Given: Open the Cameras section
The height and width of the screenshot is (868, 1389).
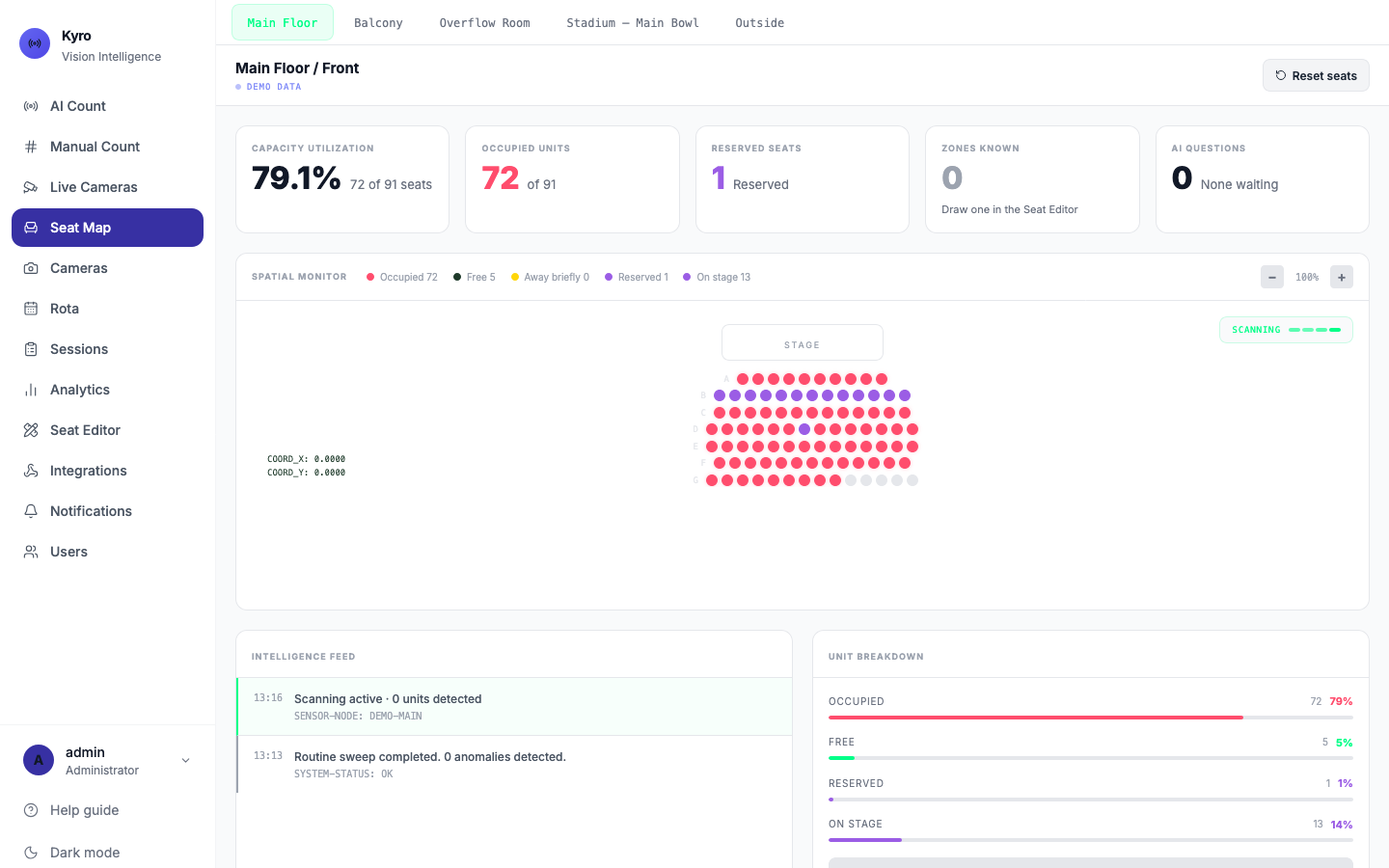Looking at the screenshot, I should [x=107, y=268].
